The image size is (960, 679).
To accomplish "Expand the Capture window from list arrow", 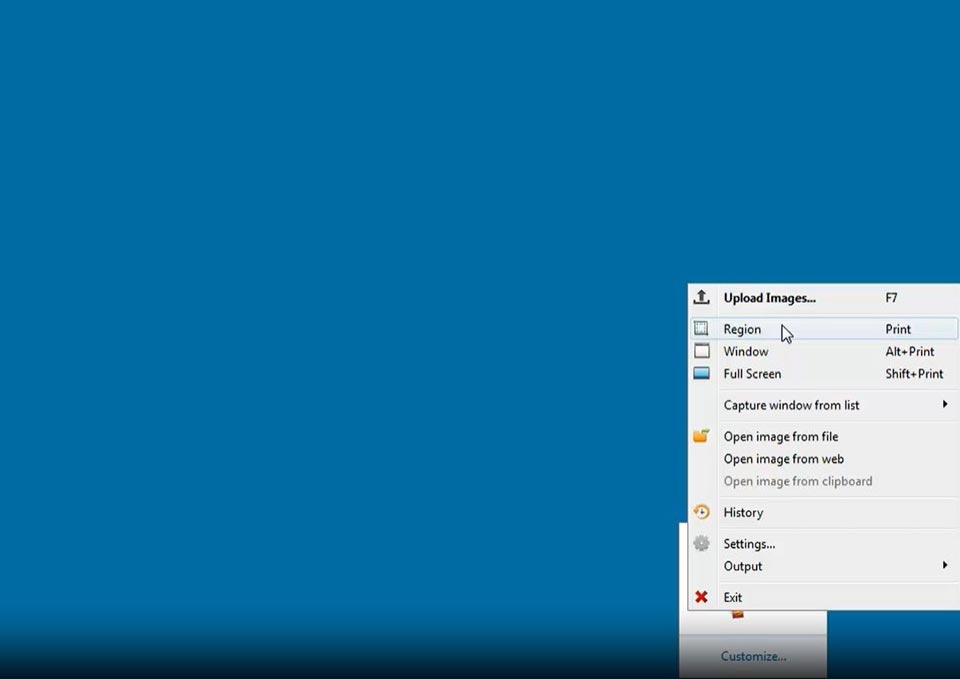I will [x=944, y=404].
